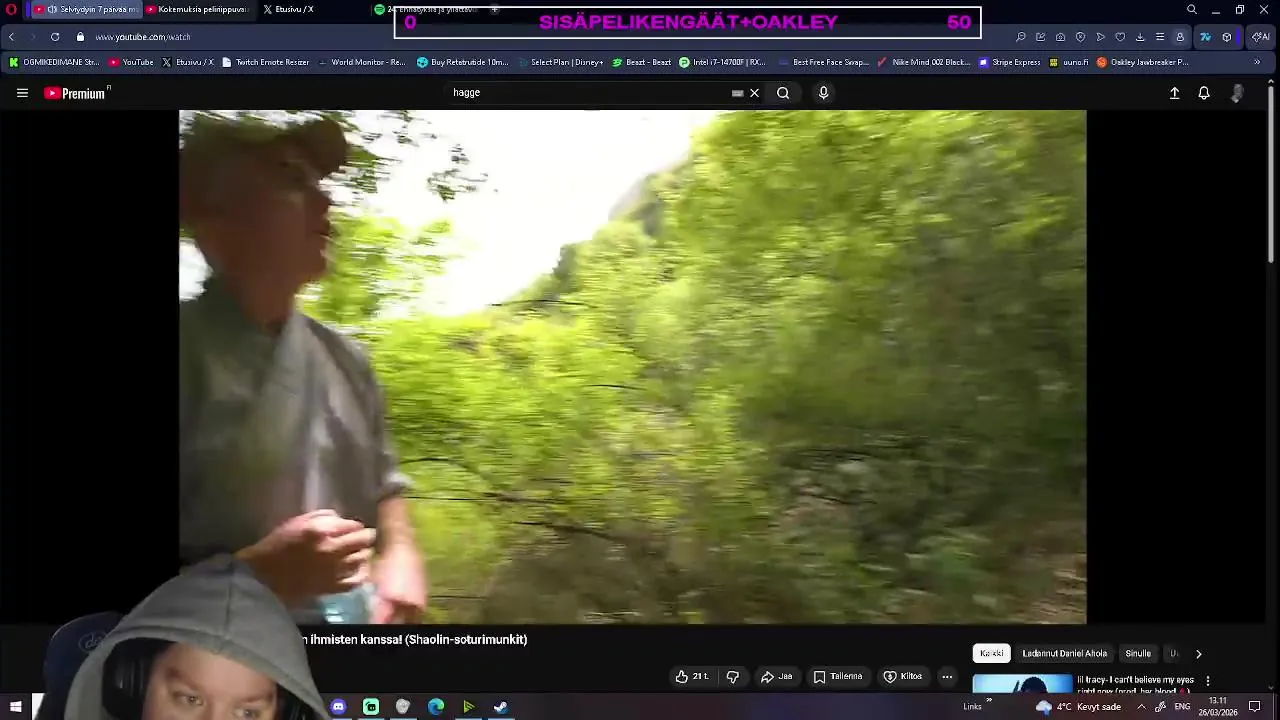Open the browser tab search icon

pyautogui.click(x=1191, y=9)
